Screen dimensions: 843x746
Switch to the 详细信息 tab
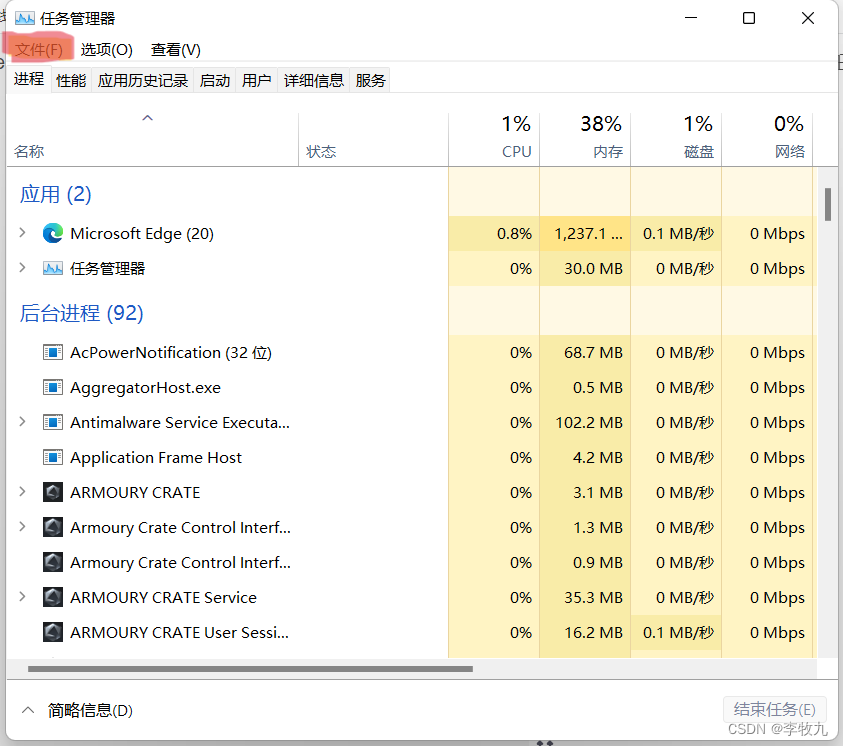coord(313,81)
